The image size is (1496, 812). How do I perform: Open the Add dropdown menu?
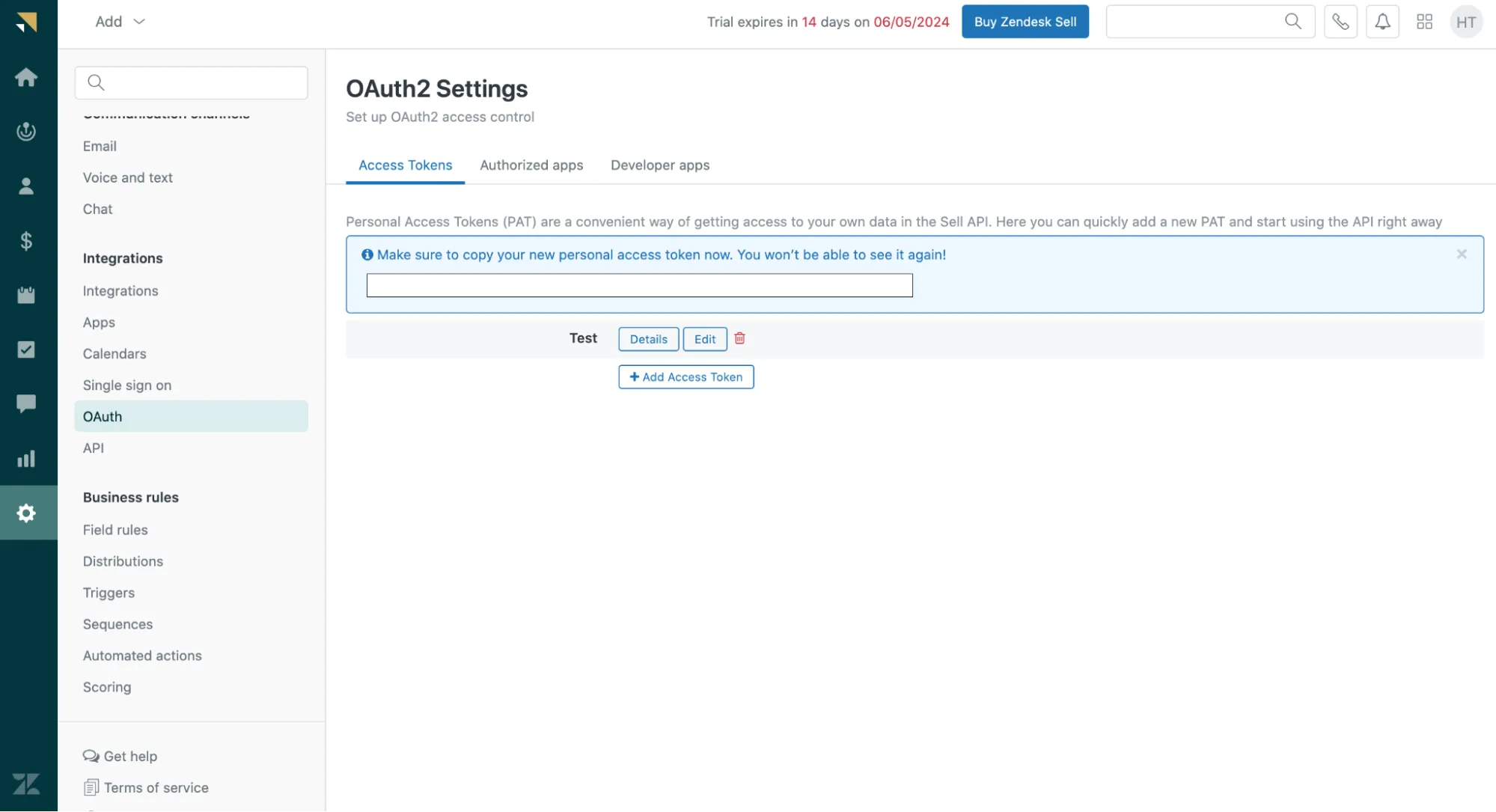coord(120,22)
